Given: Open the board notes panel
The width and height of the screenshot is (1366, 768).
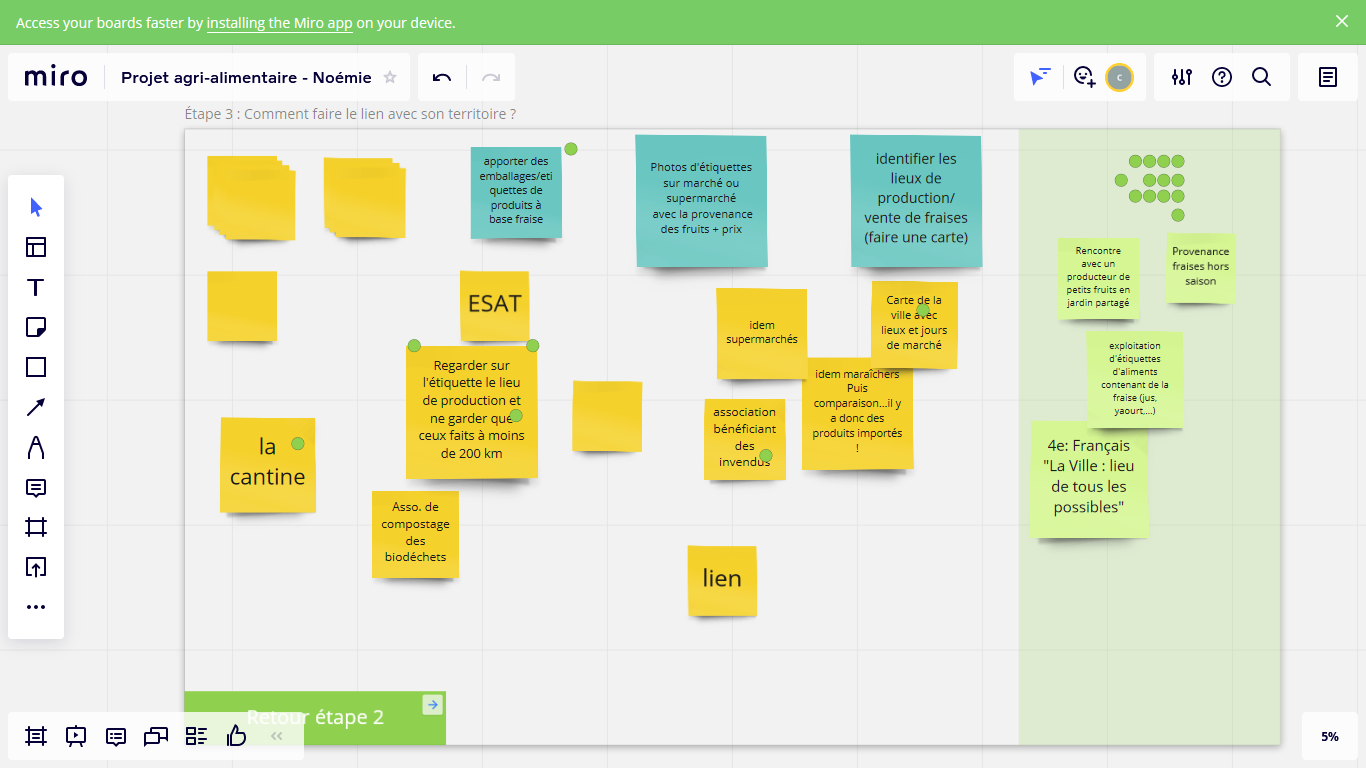Looking at the screenshot, I should click(1327, 77).
